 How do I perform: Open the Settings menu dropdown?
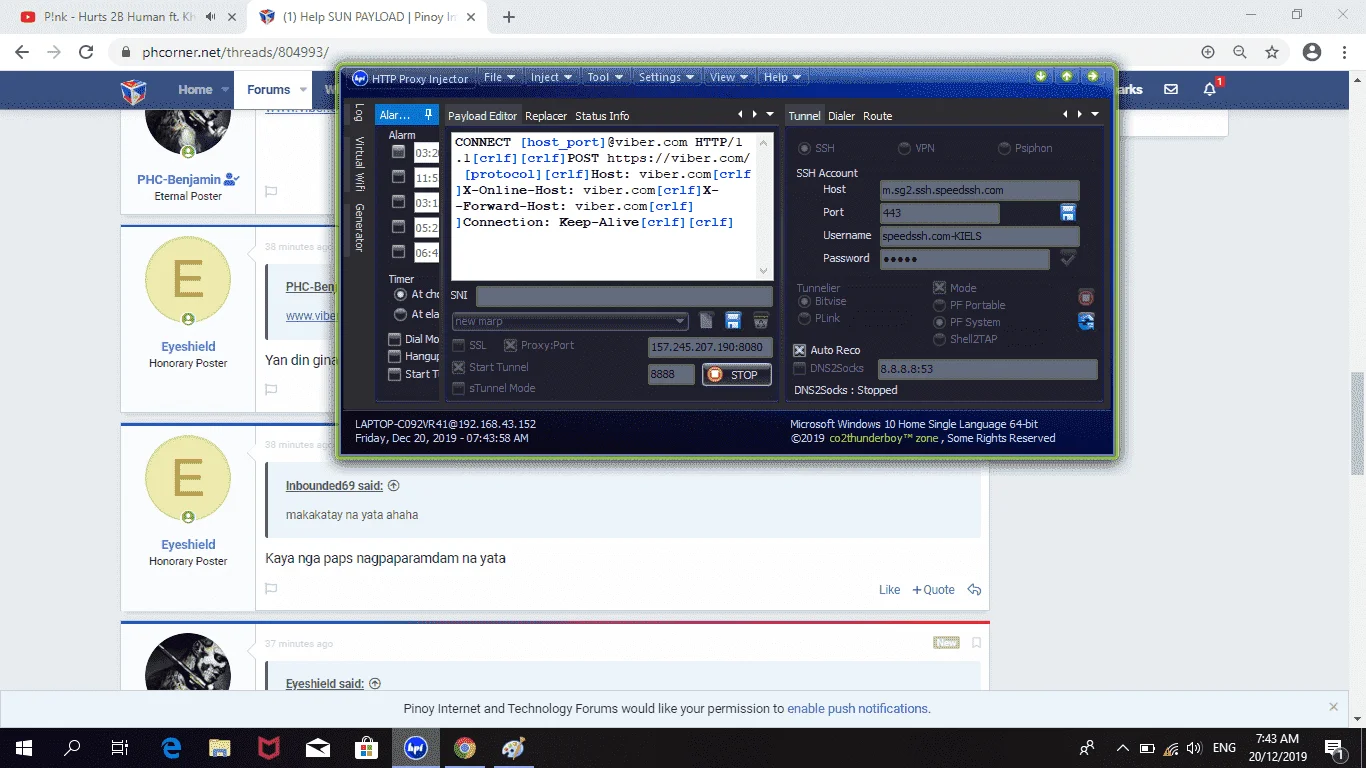666,77
